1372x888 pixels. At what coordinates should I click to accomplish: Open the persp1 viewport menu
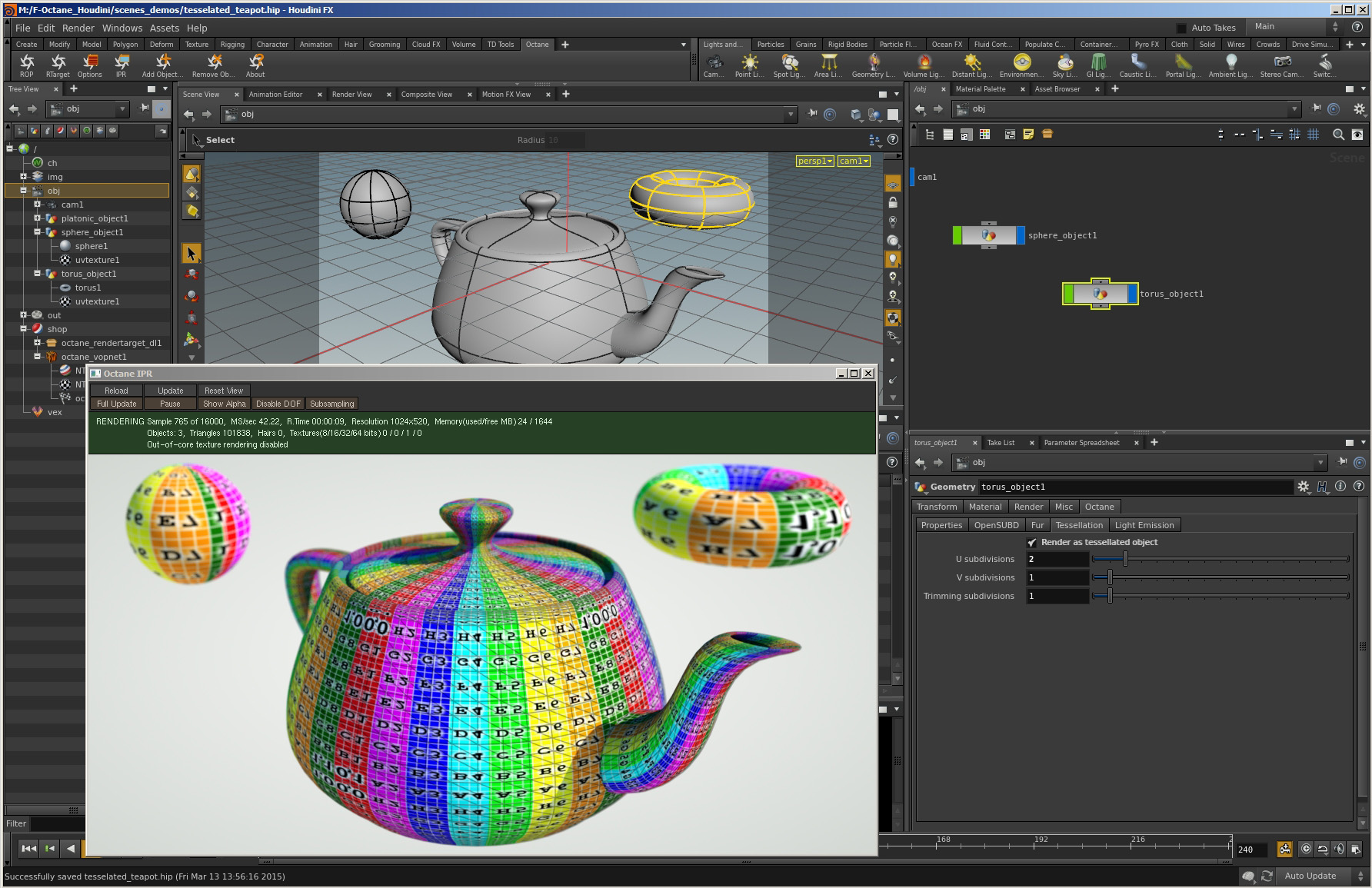coord(815,161)
